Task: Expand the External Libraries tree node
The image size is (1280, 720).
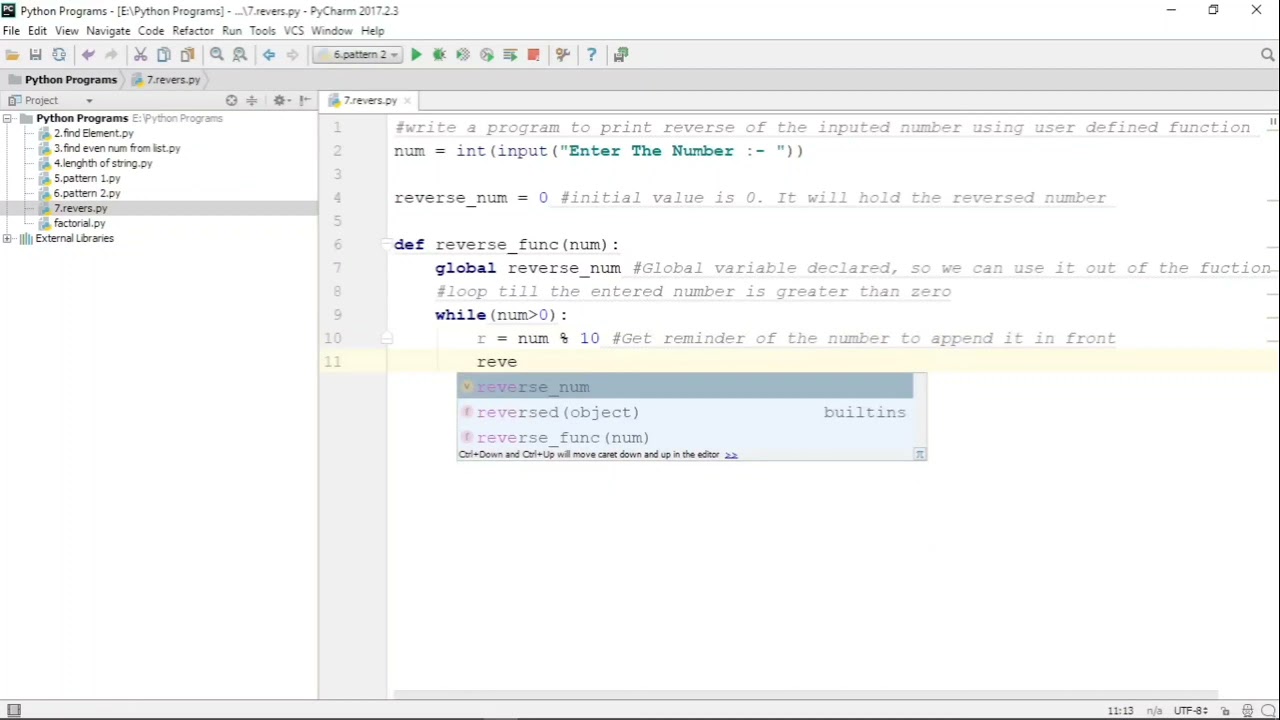Action: (x=8, y=238)
